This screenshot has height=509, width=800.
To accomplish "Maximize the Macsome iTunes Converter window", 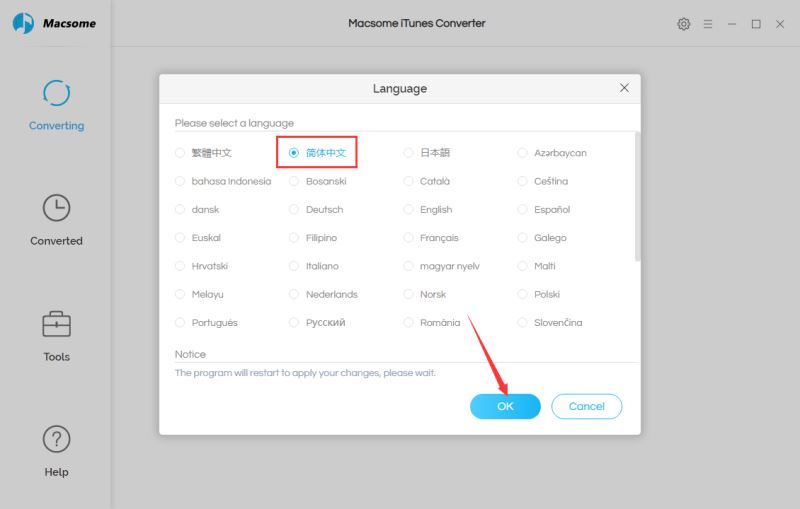I will pyautogui.click(x=756, y=24).
